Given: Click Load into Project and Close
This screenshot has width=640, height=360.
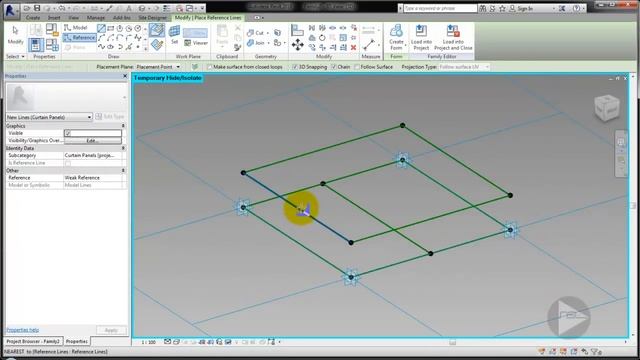Looking at the screenshot, I should pos(453,37).
